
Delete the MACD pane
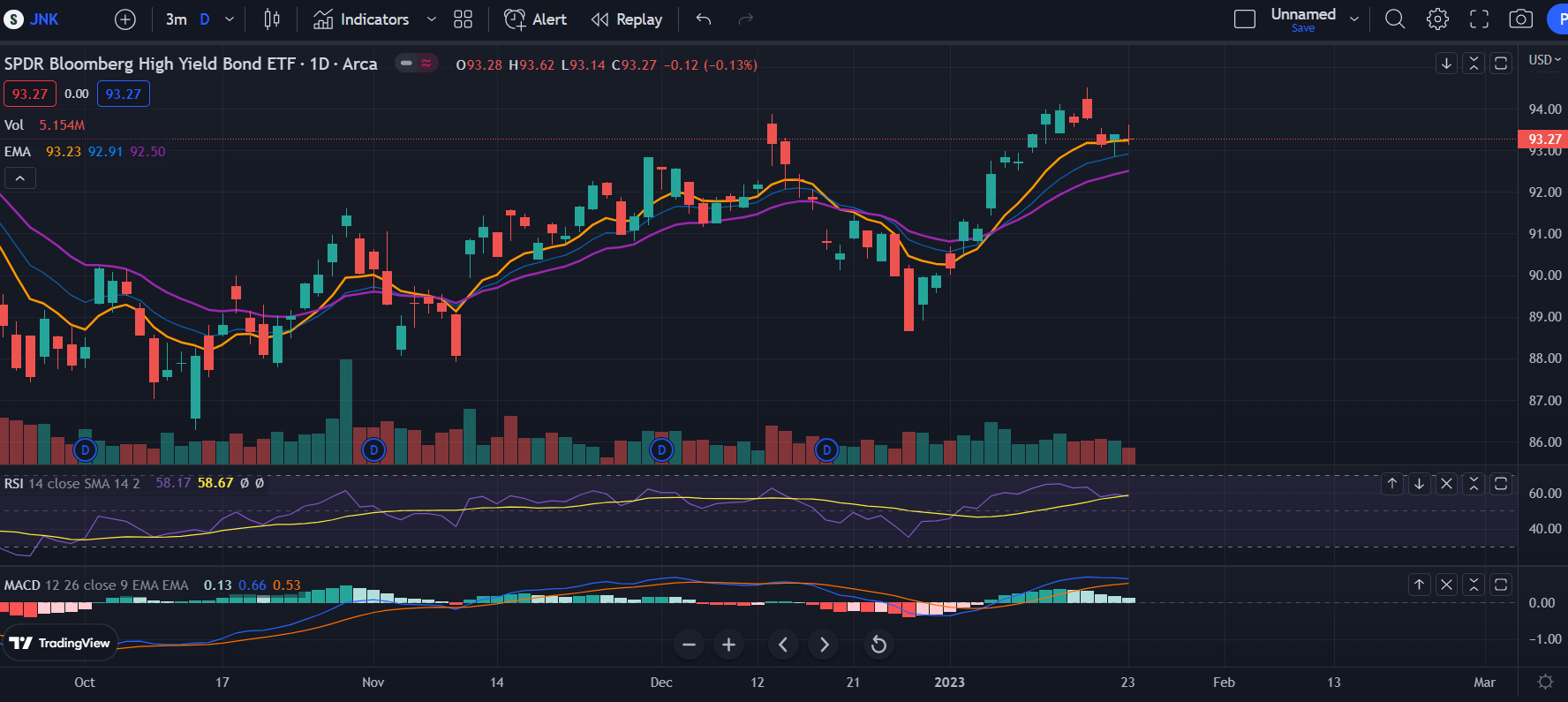pyautogui.click(x=1446, y=585)
